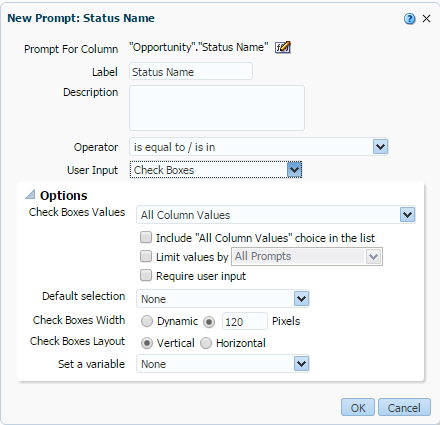Open the Set a variable dropdown

(x=223, y=364)
